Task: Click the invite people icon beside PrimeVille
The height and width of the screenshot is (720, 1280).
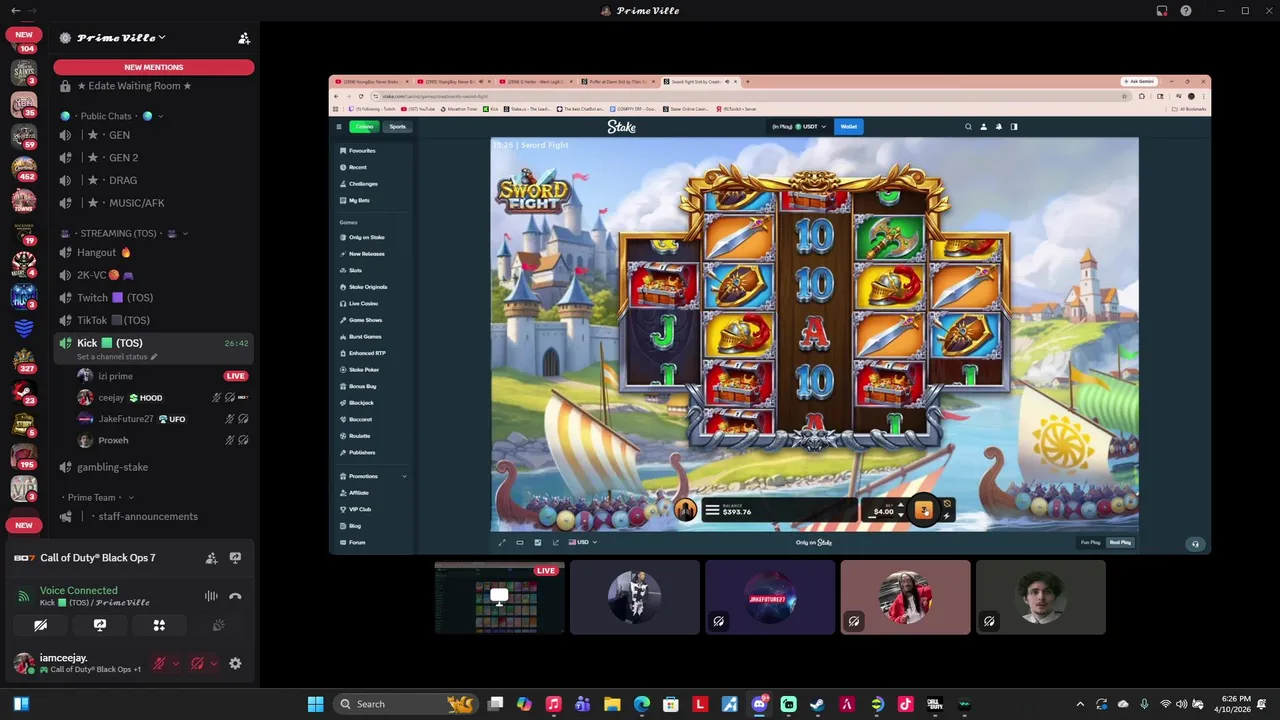Action: (x=243, y=38)
